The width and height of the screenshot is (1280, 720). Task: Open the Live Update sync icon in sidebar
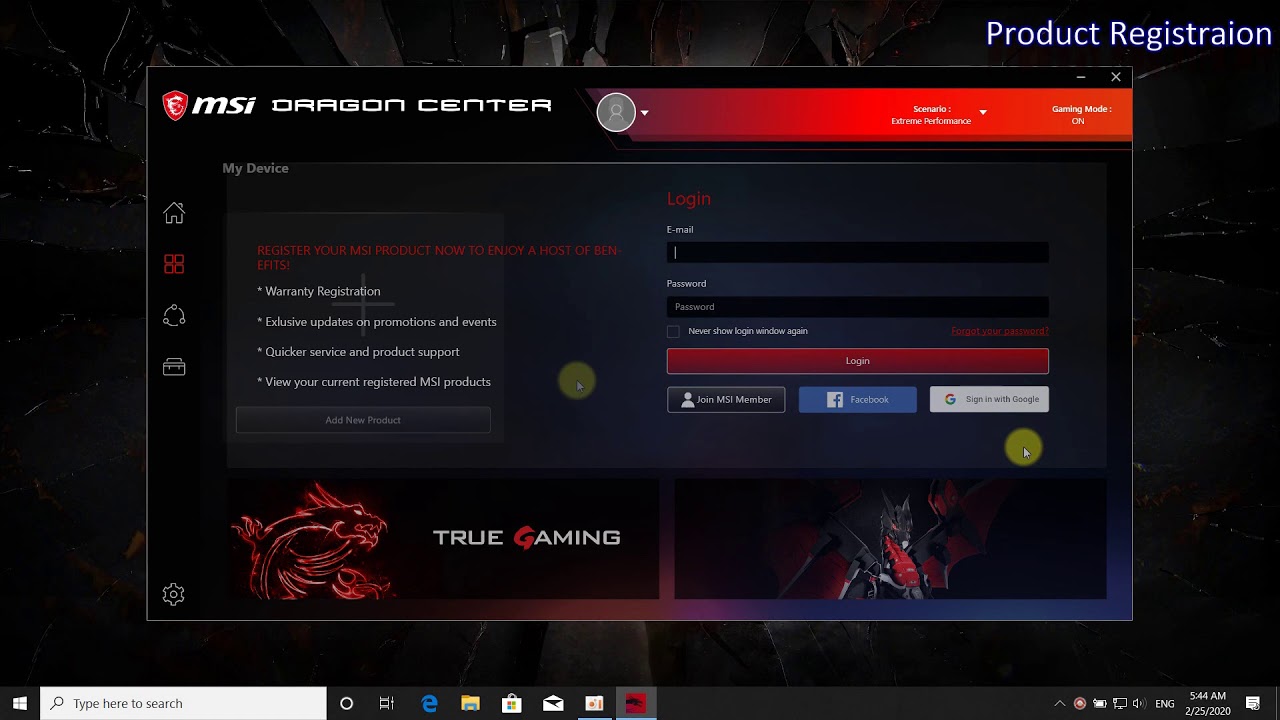coord(174,316)
